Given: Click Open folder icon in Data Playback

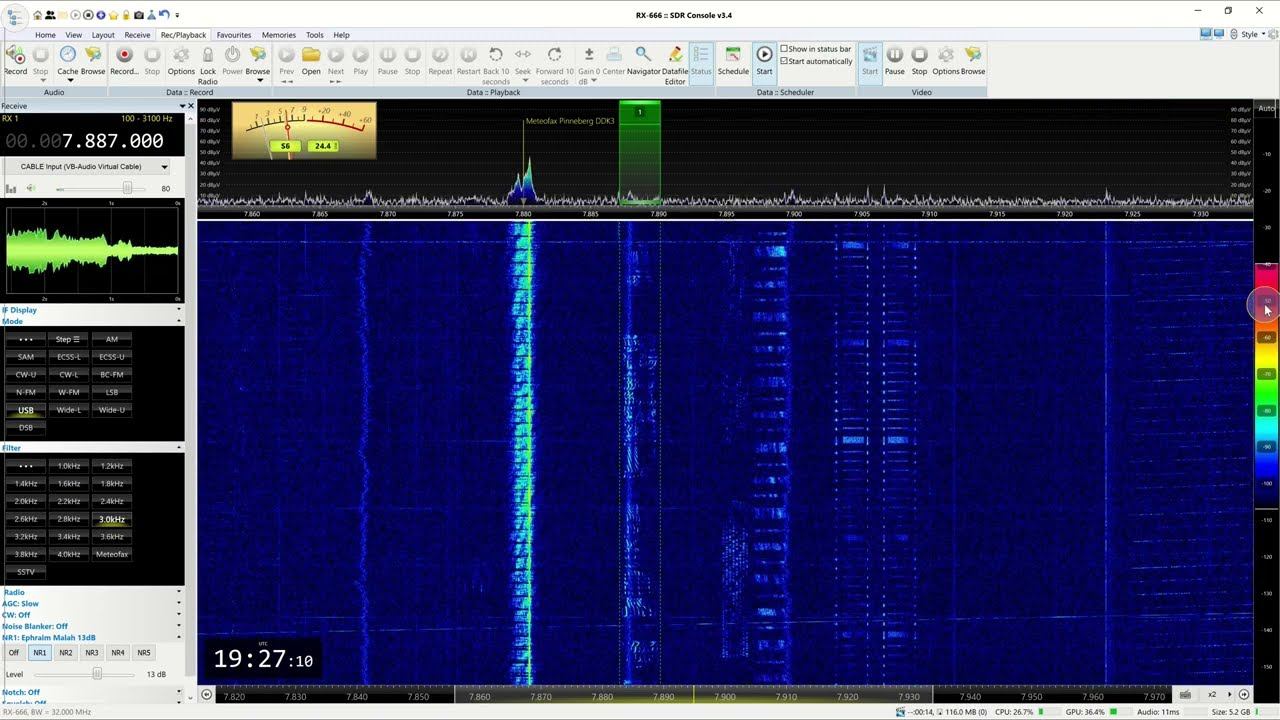Looking at the screenshot, I should coord(311,60).
